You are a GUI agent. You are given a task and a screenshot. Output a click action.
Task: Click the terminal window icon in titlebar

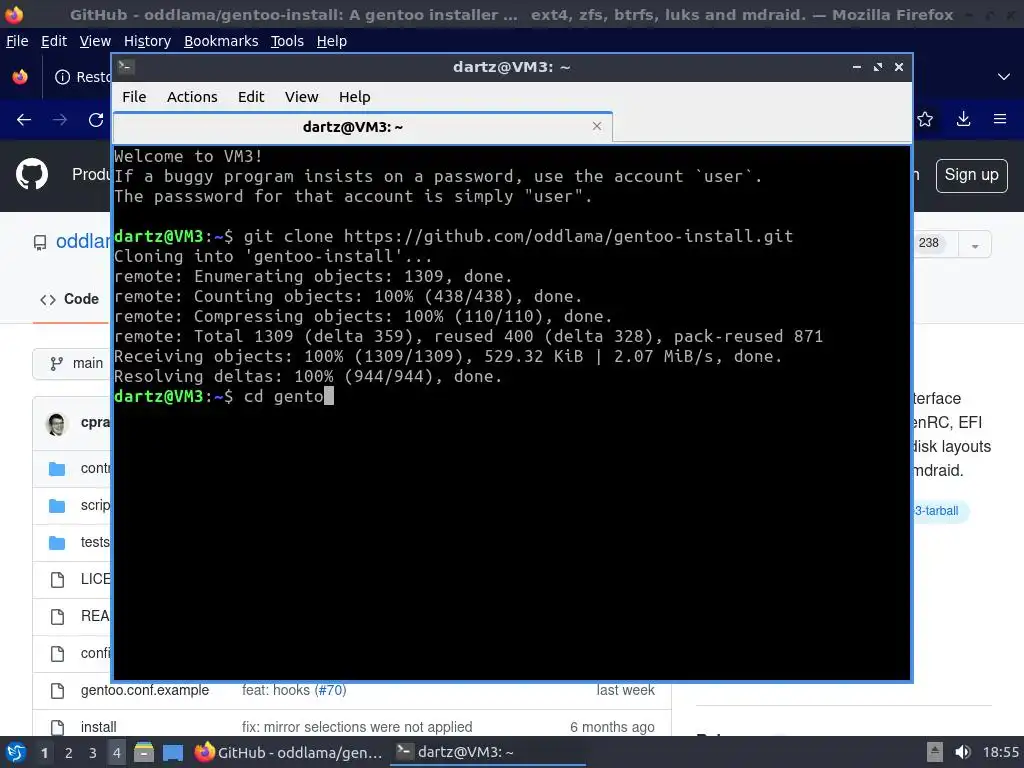pos(126,67)
